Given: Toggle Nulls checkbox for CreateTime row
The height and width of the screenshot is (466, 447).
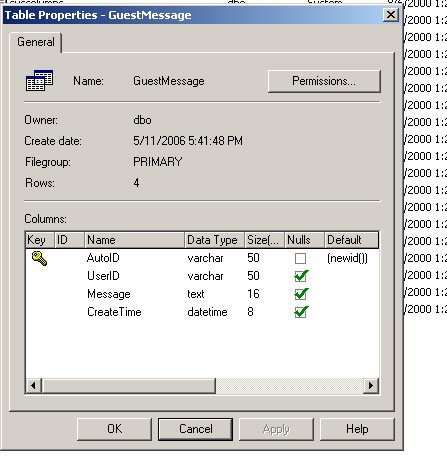Looking at the screenshot, I should 300,312.
